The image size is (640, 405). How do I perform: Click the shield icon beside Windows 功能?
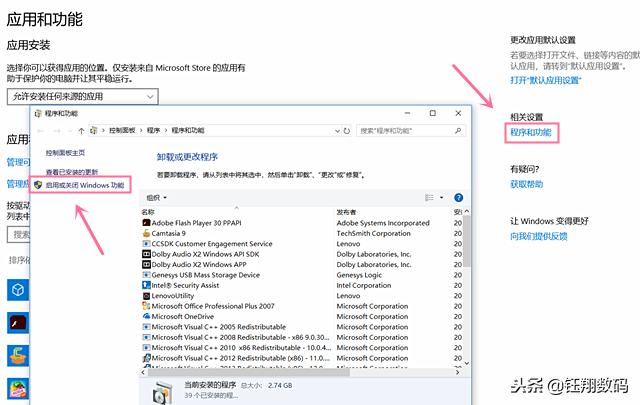[x=38, y=185]
